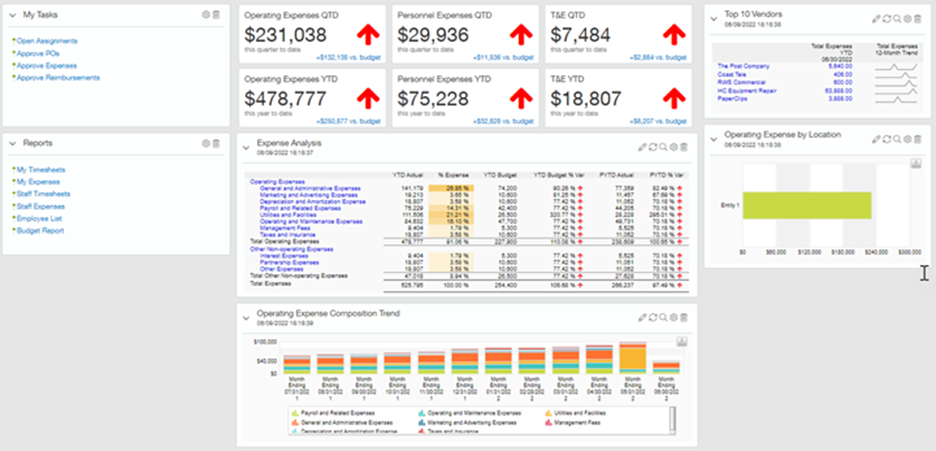
Task: Click magnifier icon on Operating Expense by Location
Action: click(x=897, y=138)
